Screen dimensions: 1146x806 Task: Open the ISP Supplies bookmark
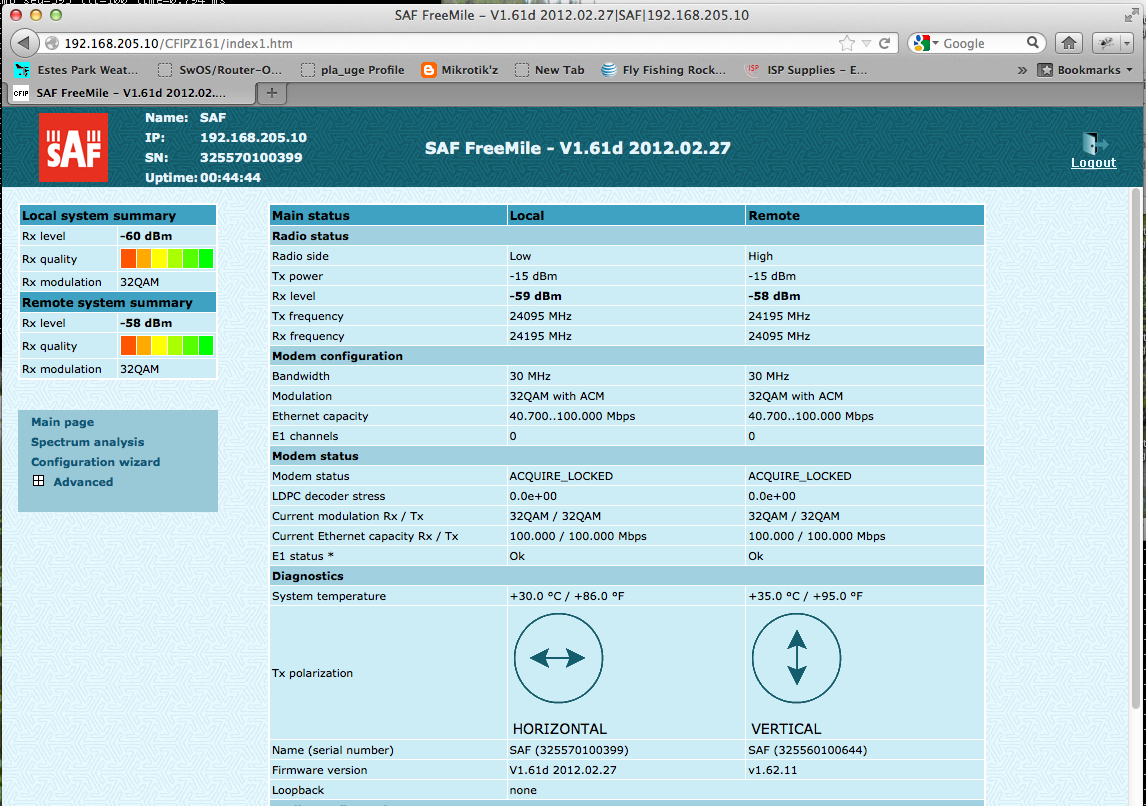pyautogui.click(x=806, y=70)
